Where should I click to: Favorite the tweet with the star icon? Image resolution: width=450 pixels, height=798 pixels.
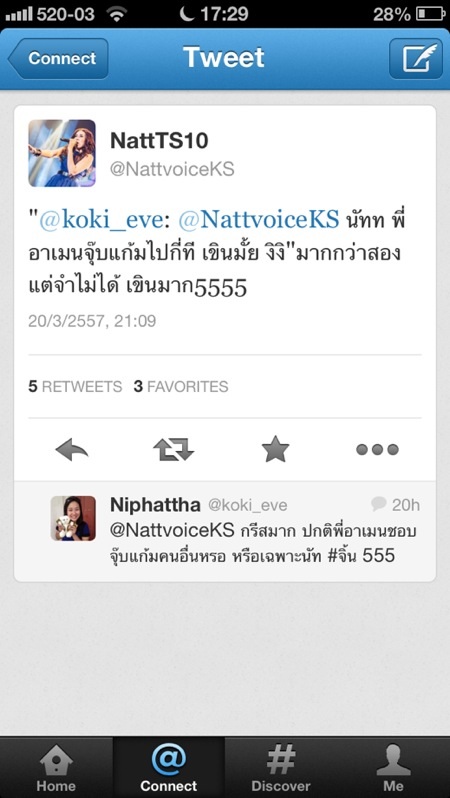click(x=275, y=449)
